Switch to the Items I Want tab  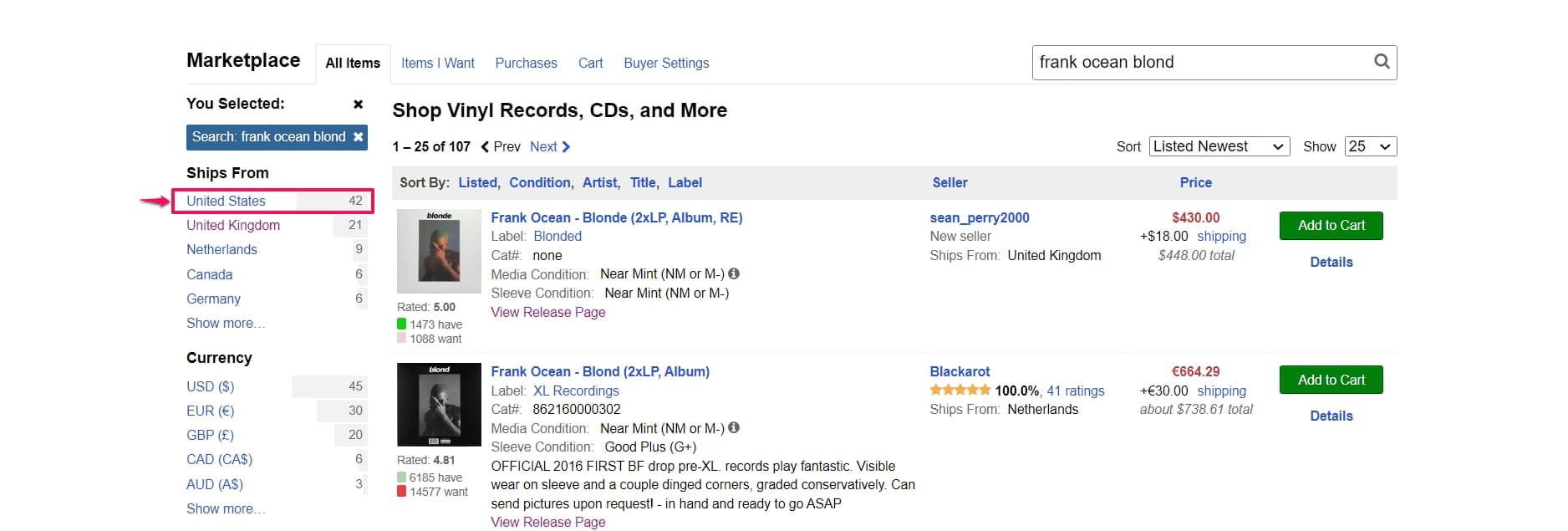click(x=438, y=63)
